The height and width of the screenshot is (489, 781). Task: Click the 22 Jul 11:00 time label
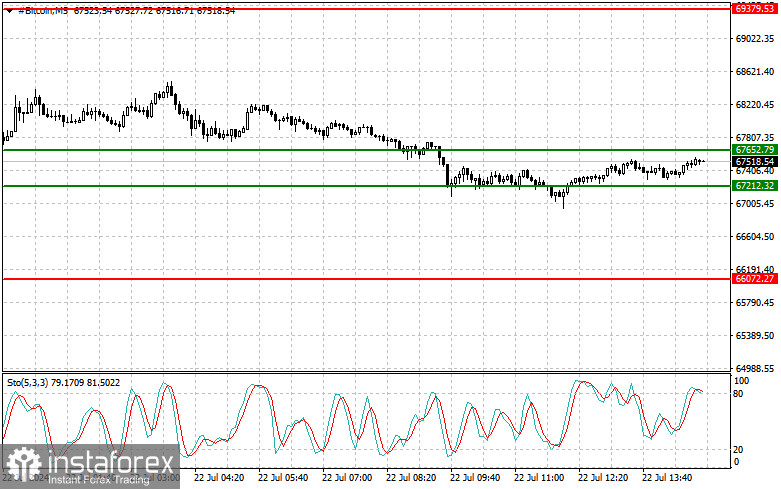[539, 478]
